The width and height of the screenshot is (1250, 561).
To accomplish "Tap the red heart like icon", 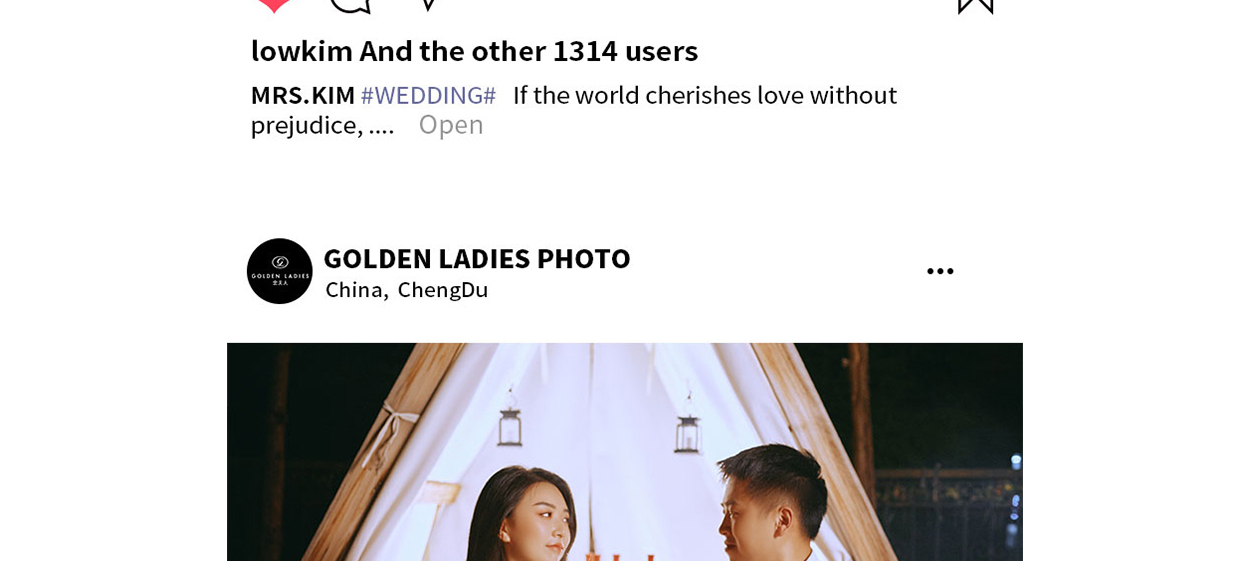I will (274, 5).
